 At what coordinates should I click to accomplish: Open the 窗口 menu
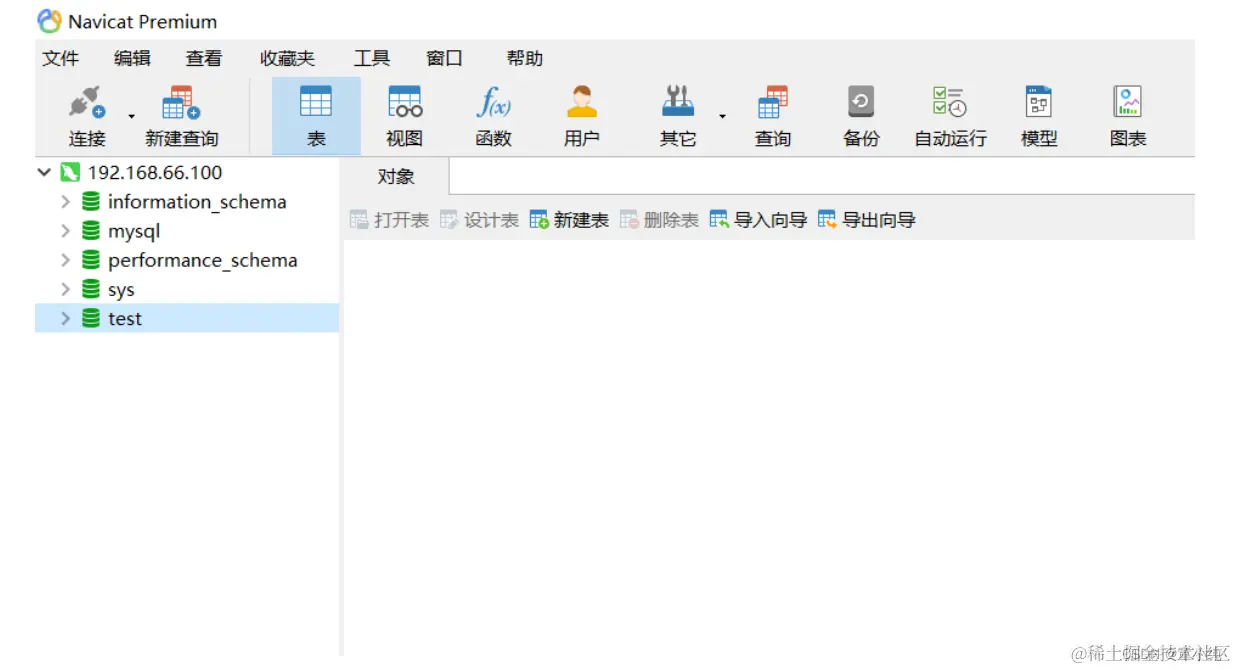(444, 58)
